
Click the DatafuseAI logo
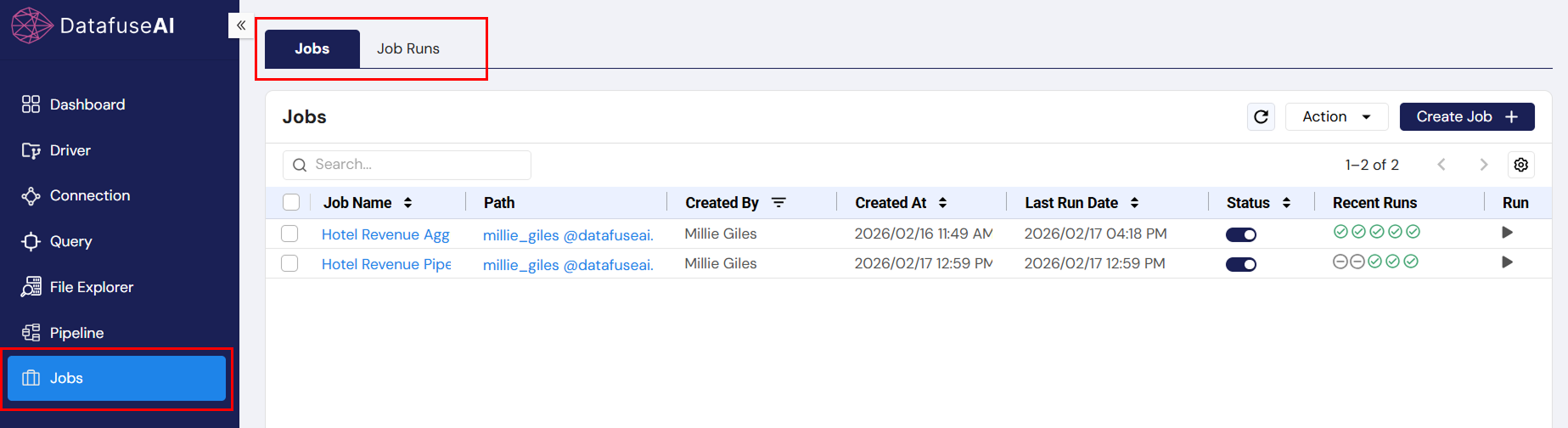[x=93, y=25]
